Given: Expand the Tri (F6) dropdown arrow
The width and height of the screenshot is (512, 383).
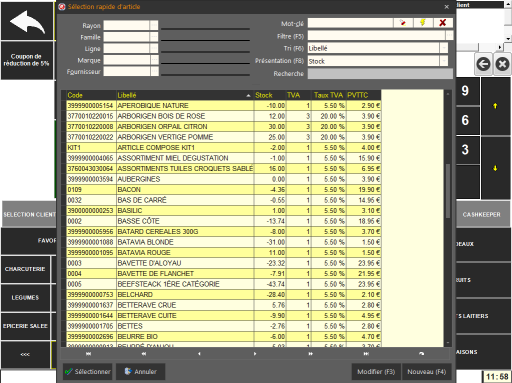Looking at the screenshot, I should point(444,48).
